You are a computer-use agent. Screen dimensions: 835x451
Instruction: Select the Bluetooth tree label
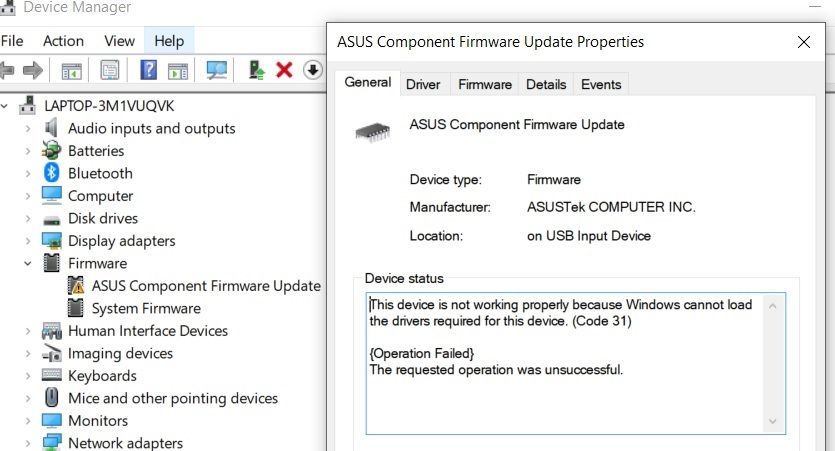(100, 174)
